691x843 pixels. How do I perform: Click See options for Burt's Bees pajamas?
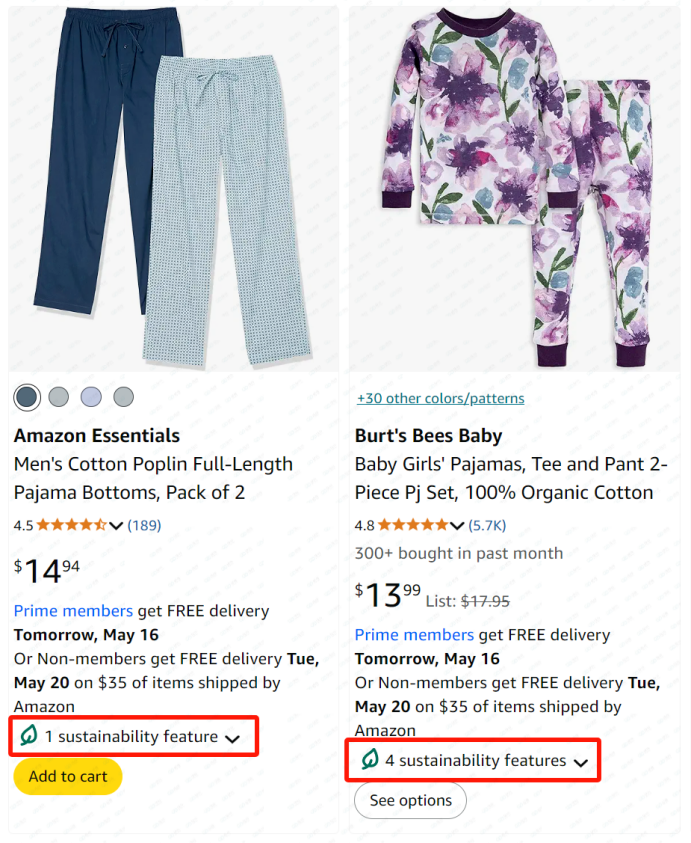tap(410, 801)
